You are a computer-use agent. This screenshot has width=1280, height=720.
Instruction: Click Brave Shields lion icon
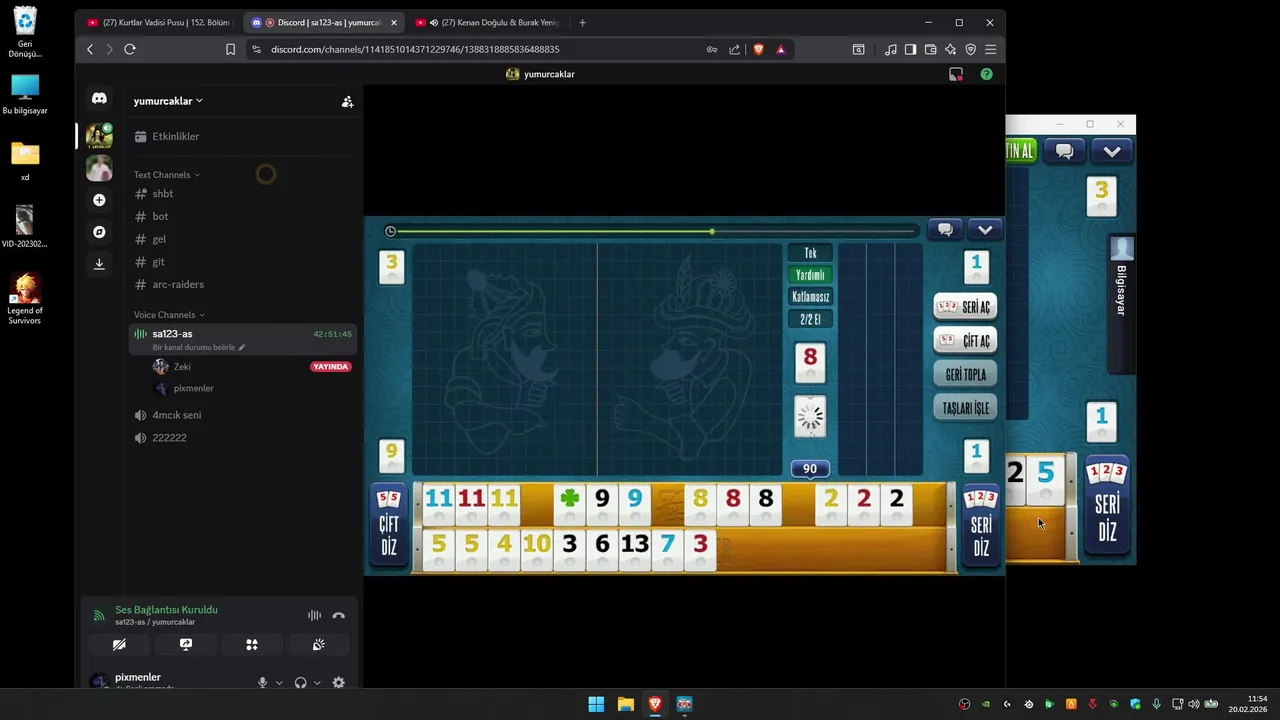[x=758, y=49]
